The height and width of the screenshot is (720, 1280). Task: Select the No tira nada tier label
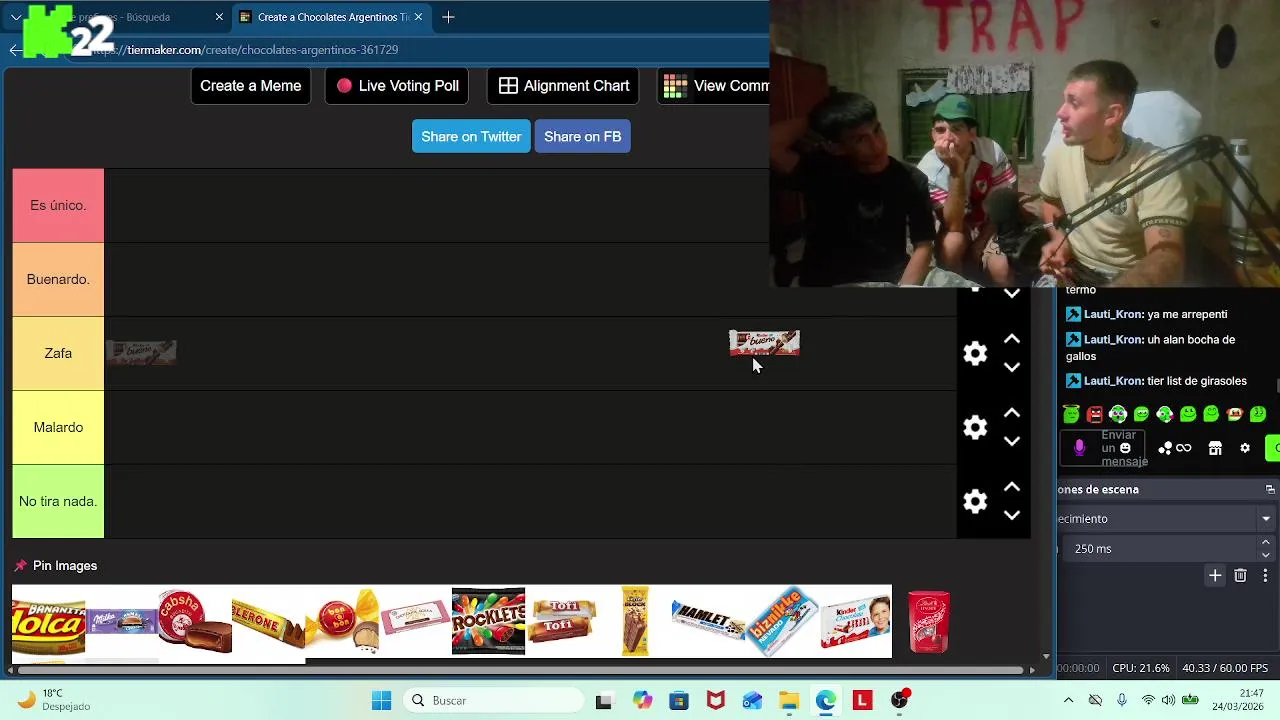coord(58,501)
